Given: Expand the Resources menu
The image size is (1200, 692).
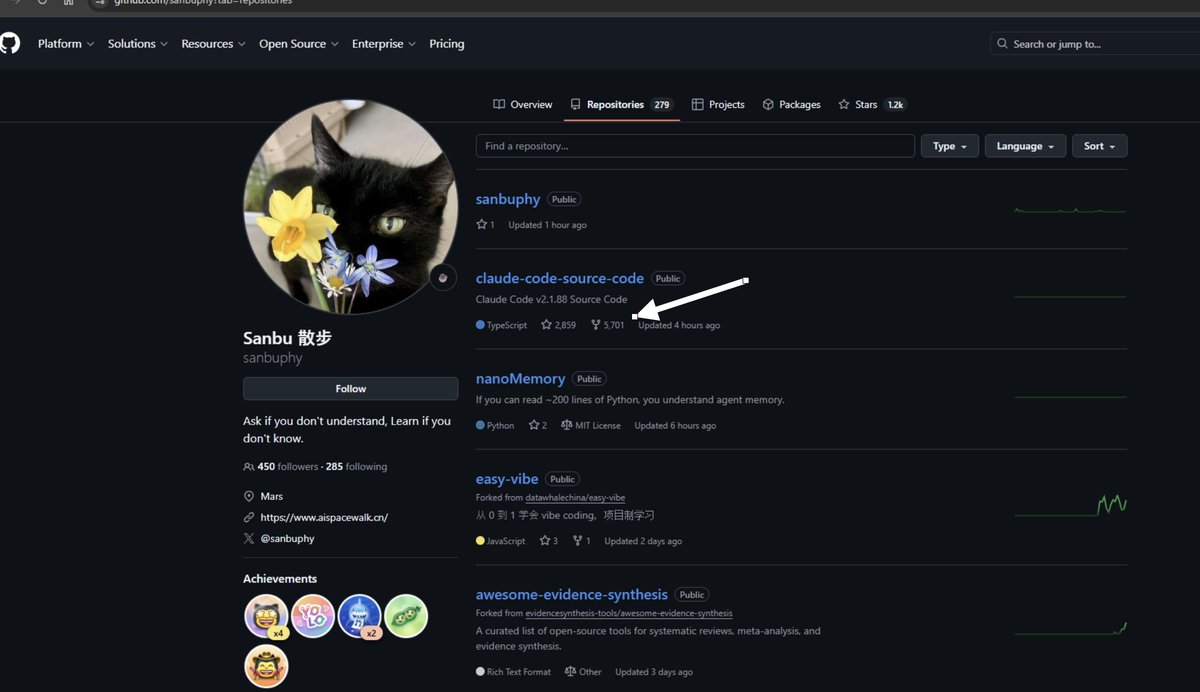Looking at the screenshot, I should 213,44.
